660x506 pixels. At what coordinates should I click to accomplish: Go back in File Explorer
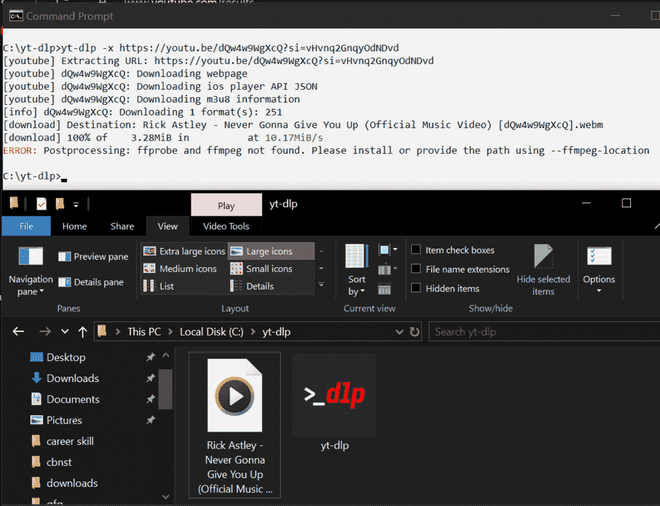[x=18, y=332]
